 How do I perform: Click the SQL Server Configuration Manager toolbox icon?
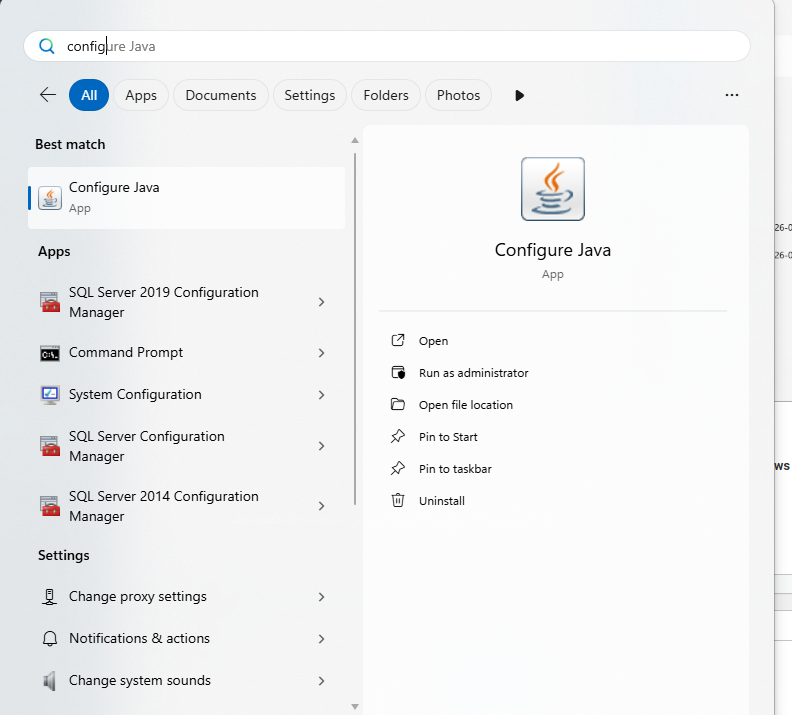(x=50, y=446)
